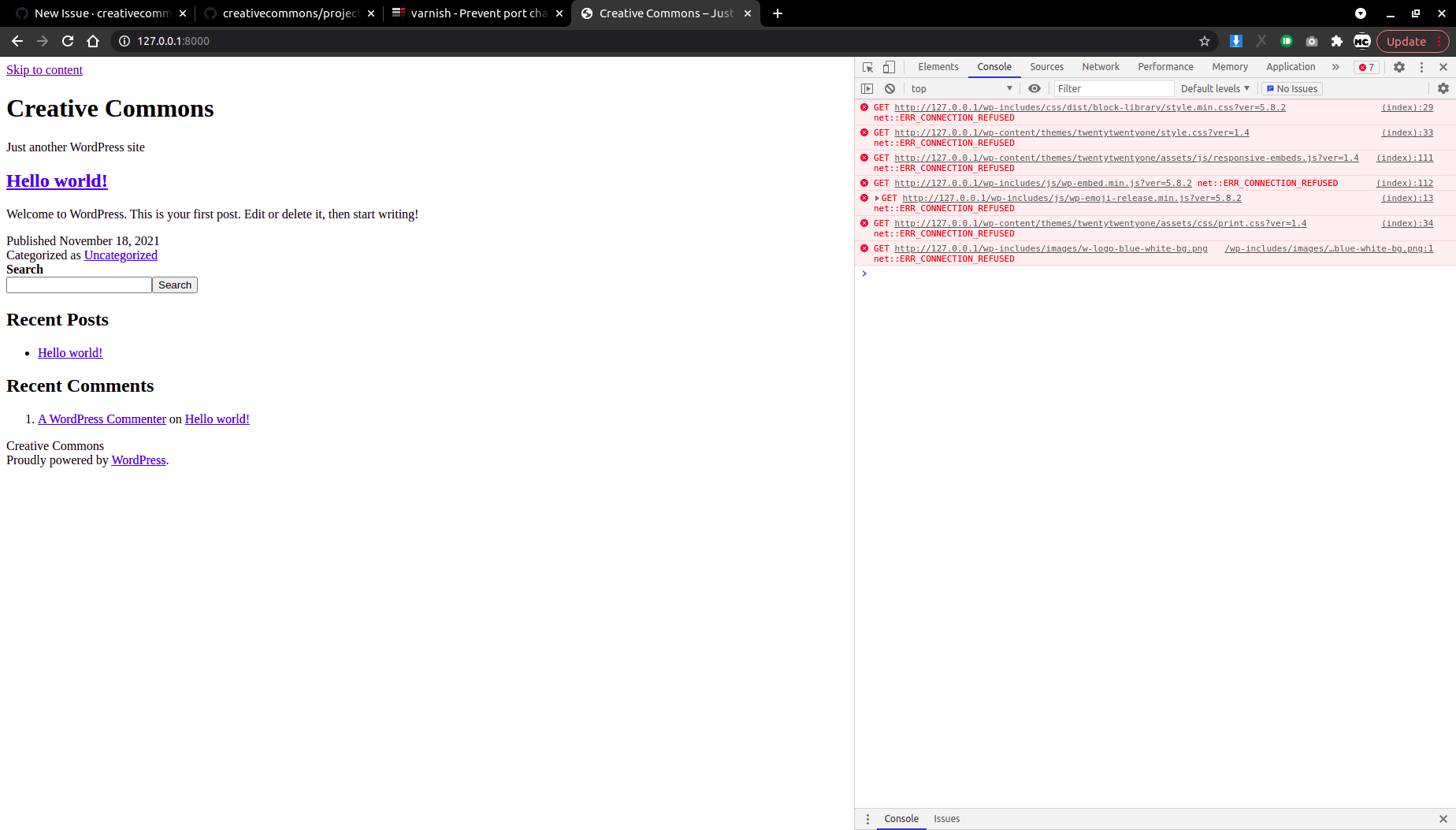1456x830 pixels.
Task: Switch to the Application panel
Action: coord(1291,67)
